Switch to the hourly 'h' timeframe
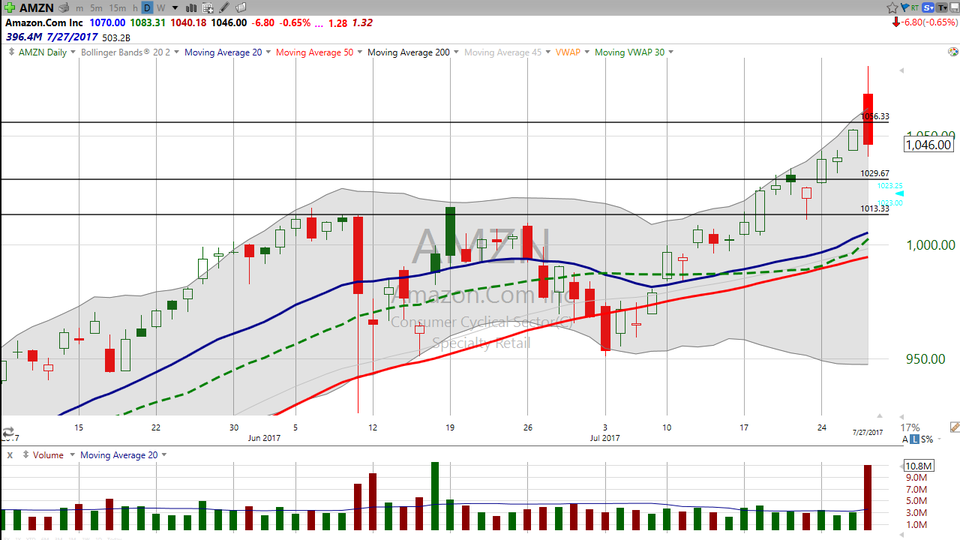The width and height of the screenshot is (960, 540). point(135,8)
